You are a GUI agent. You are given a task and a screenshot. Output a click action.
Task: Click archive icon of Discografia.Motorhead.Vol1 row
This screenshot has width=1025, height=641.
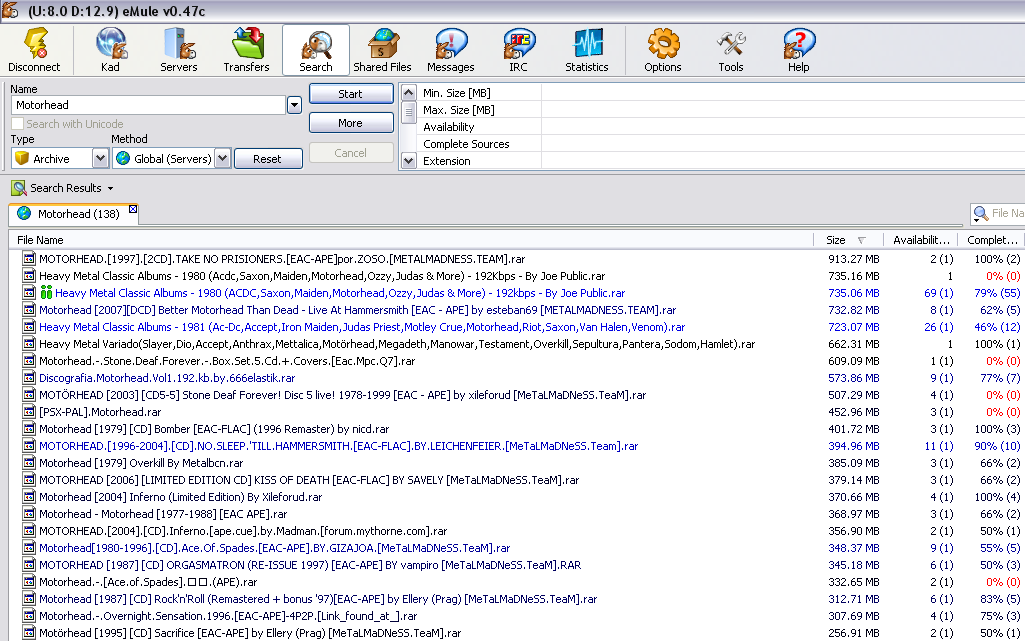[29, 378]
